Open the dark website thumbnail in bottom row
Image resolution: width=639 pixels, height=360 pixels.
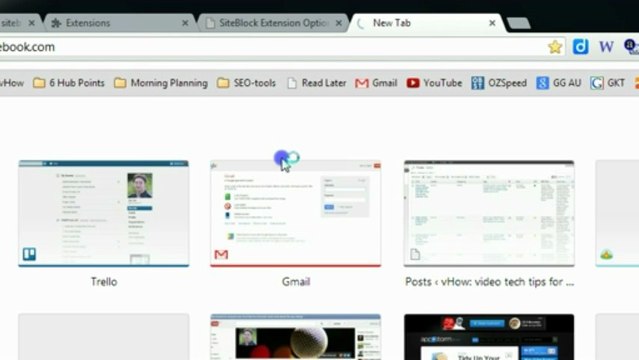(489, 337)
